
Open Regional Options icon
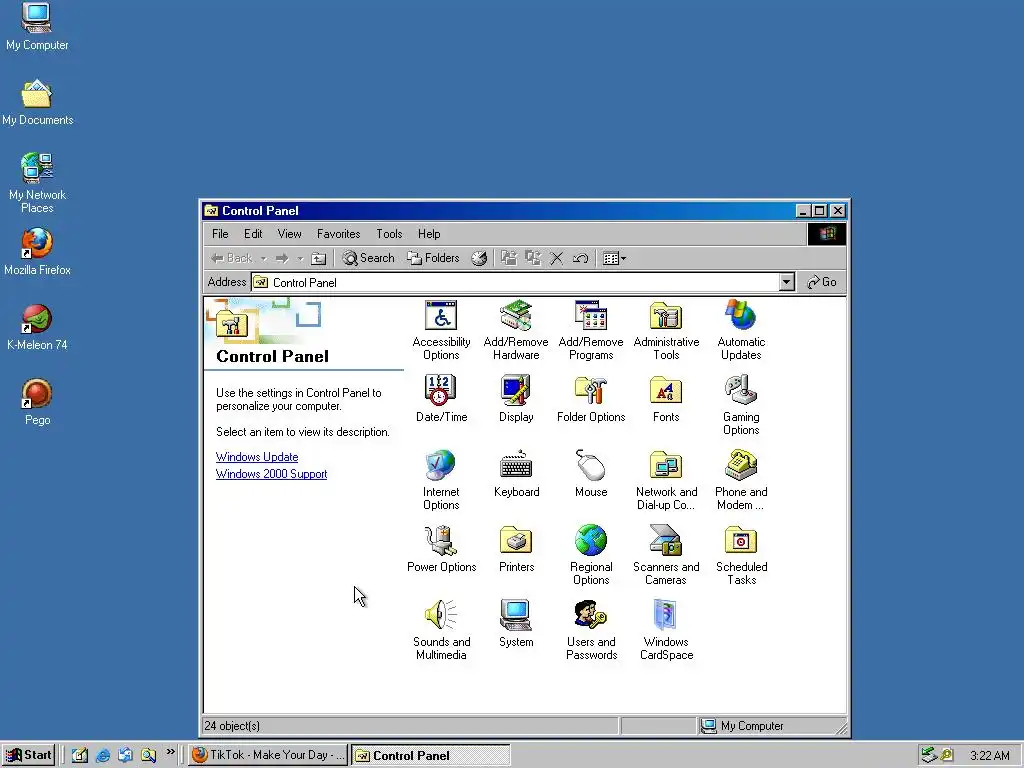(591, 555)
